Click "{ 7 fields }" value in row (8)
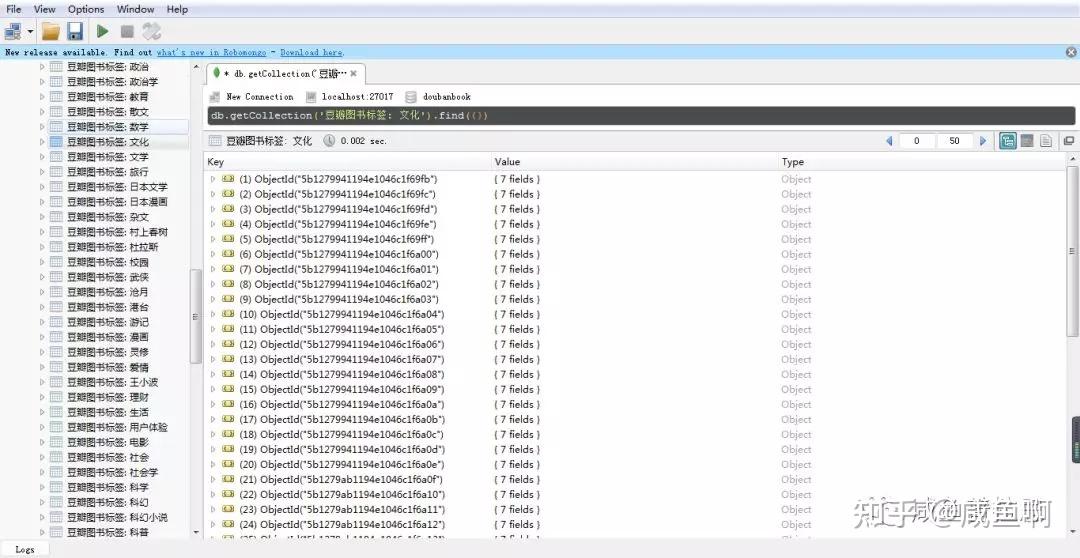This screenshot has height=558, width=1080. pos(517,284)
